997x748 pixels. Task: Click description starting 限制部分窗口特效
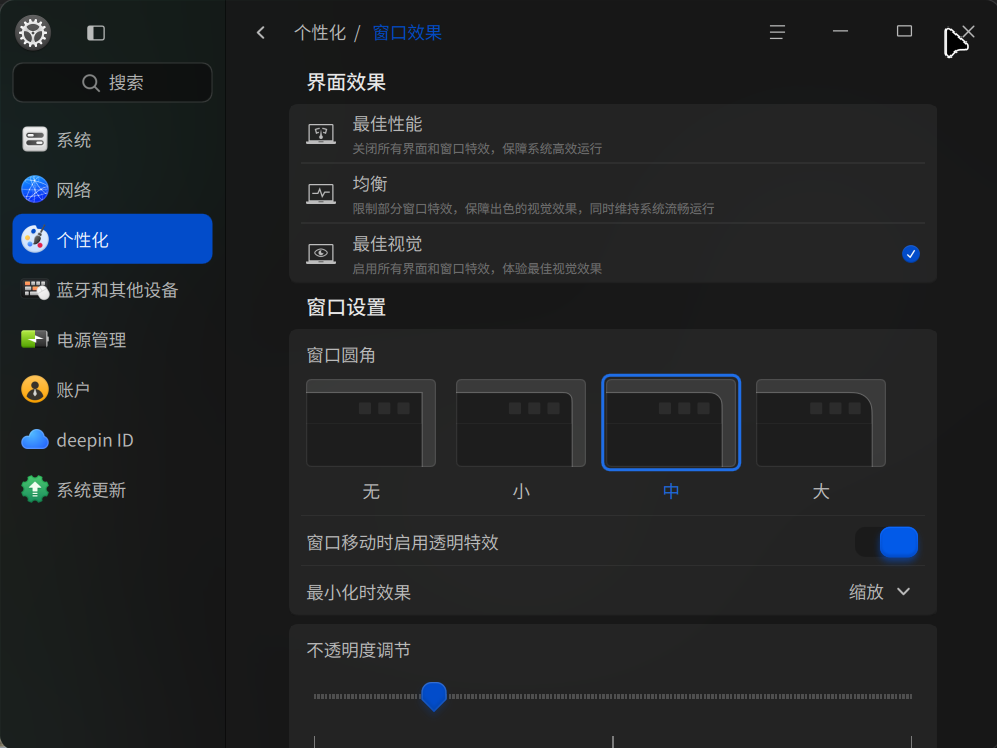click(x=533, y=209)
